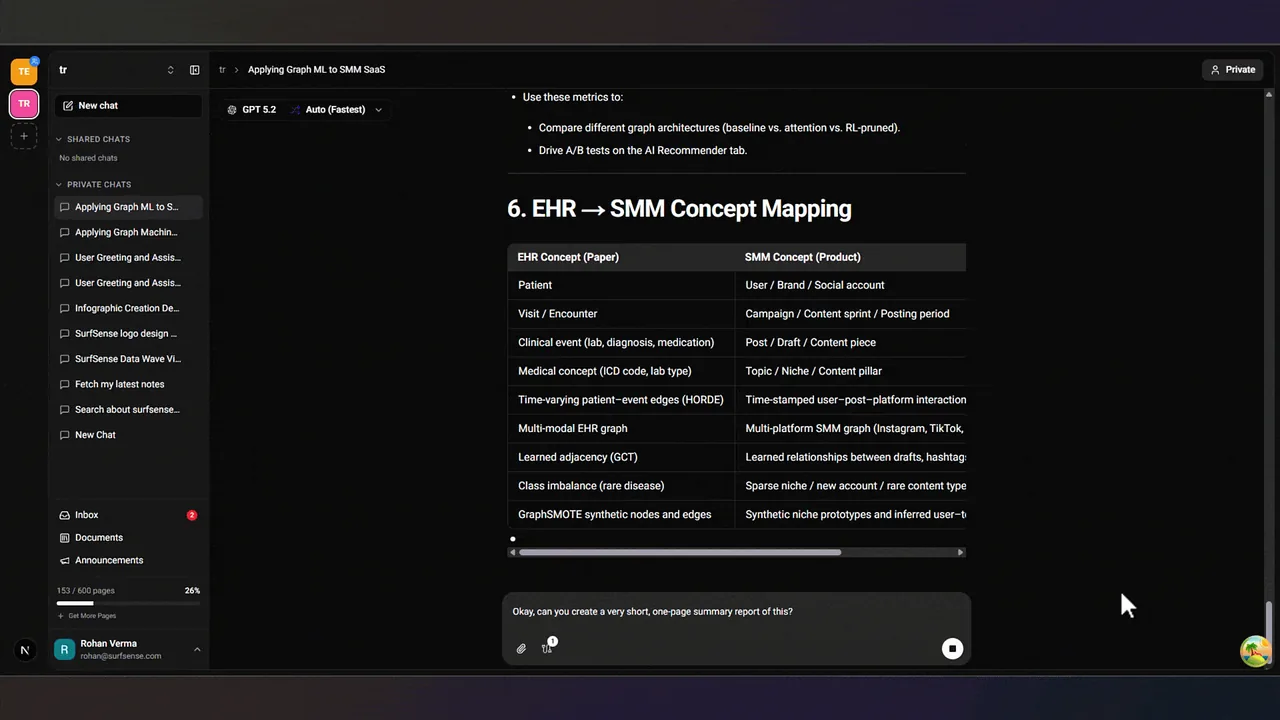Click the teal R user avatar

[x=65, y=650]
